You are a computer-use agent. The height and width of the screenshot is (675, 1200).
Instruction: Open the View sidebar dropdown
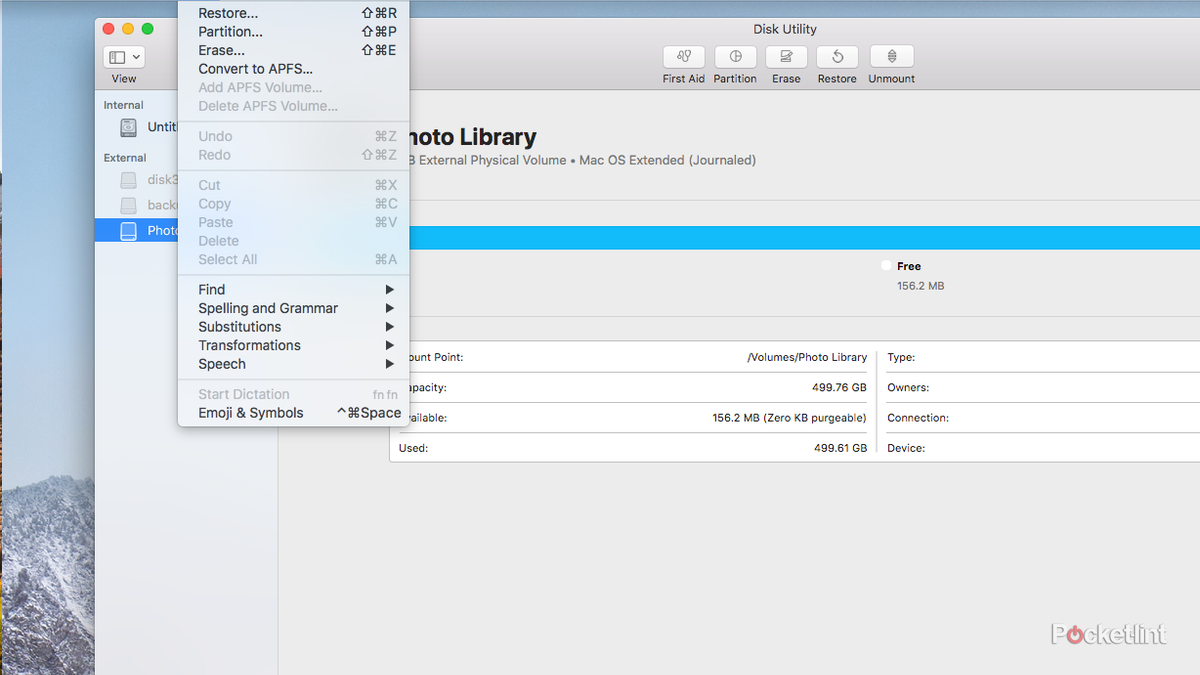tap(124, 57)
